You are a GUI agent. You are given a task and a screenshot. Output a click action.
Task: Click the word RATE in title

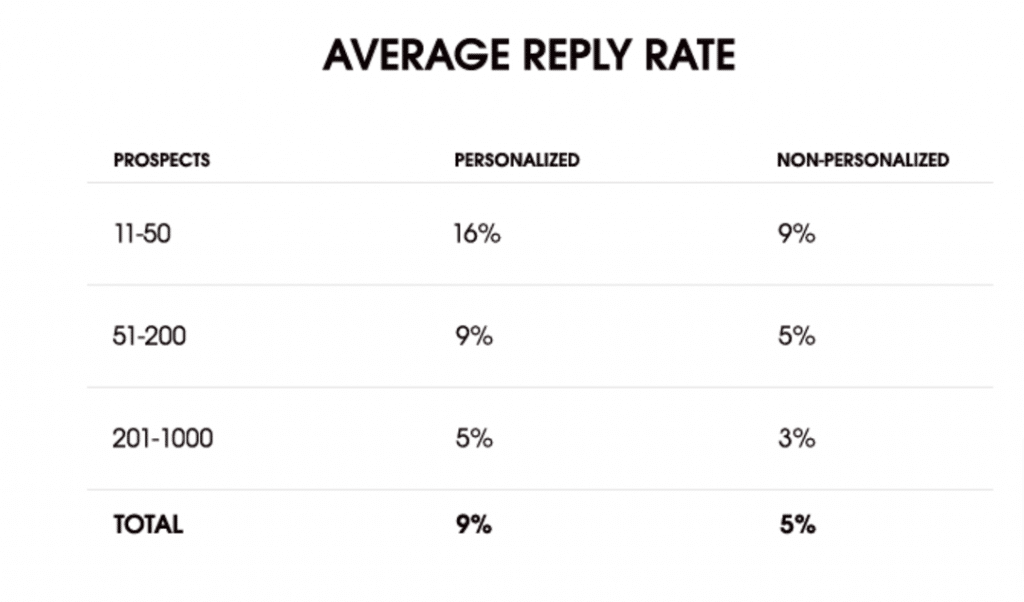[x=691, y=54]
